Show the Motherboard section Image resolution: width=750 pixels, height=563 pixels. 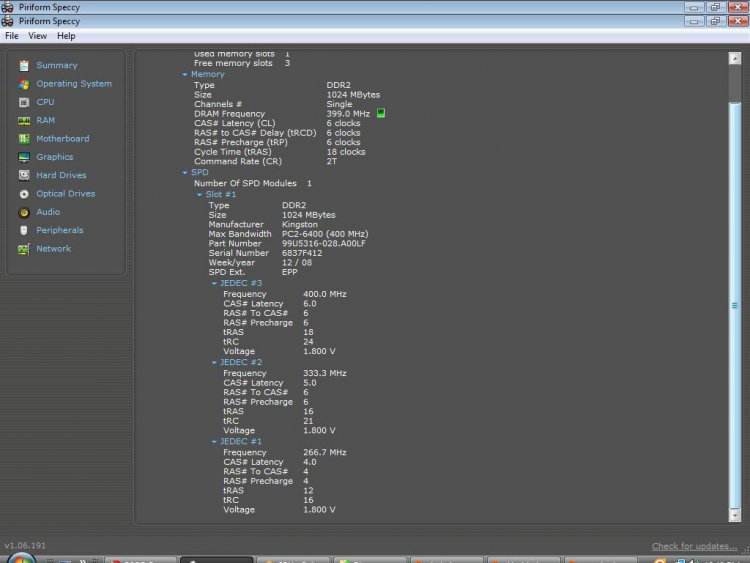point(63,139)
